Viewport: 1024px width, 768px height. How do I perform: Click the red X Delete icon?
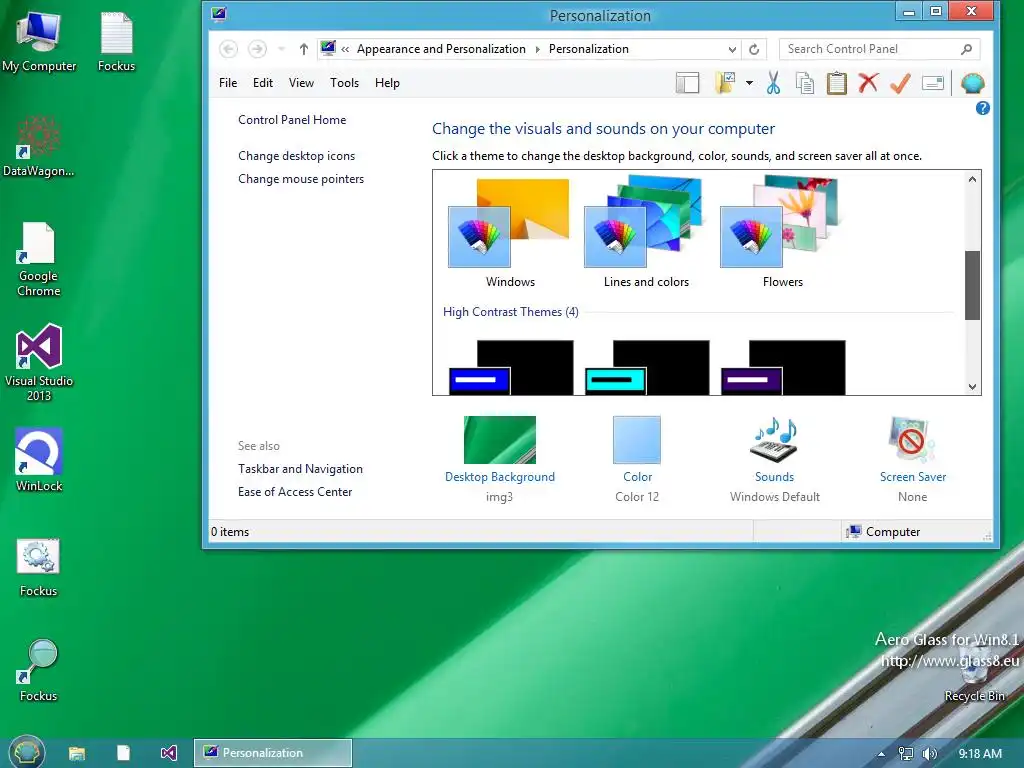[x=868, y=83]
